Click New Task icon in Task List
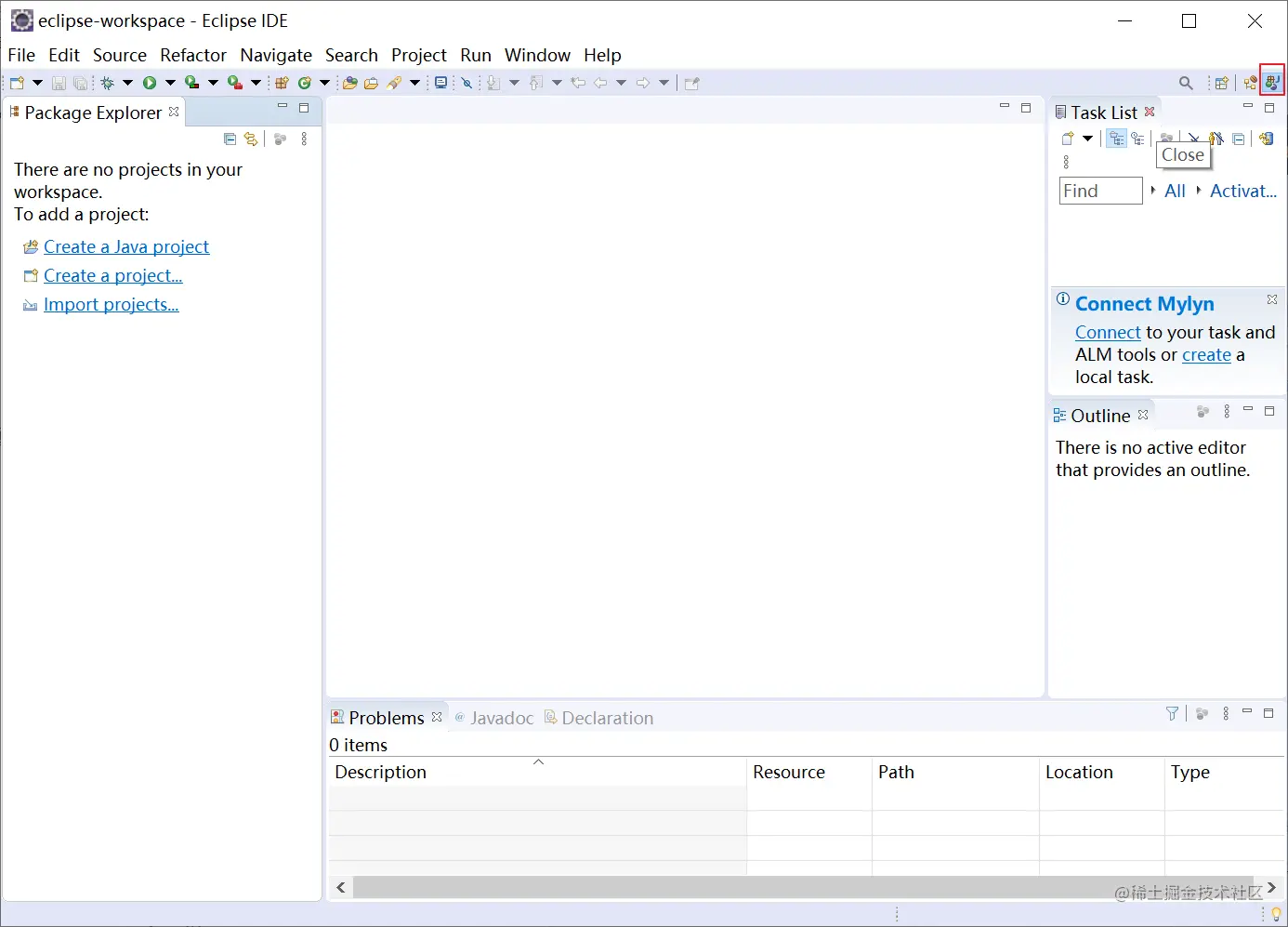This screenshot has height=927, width=1288. pos(1068,139)
